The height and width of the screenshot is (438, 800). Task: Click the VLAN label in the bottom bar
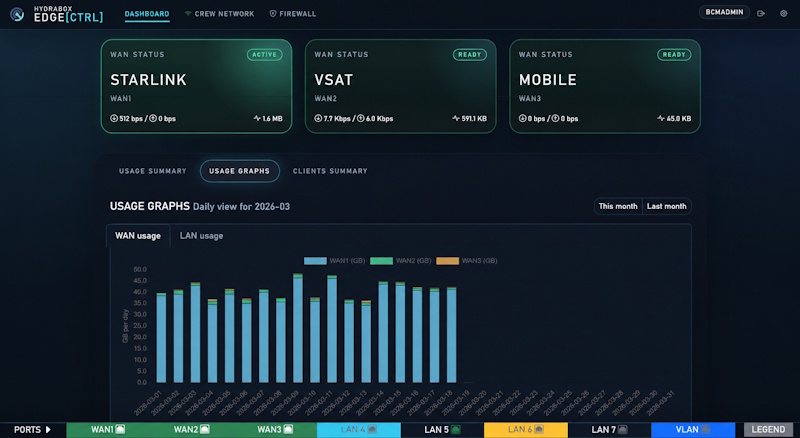pyautogui.click(x=687, y=430)
